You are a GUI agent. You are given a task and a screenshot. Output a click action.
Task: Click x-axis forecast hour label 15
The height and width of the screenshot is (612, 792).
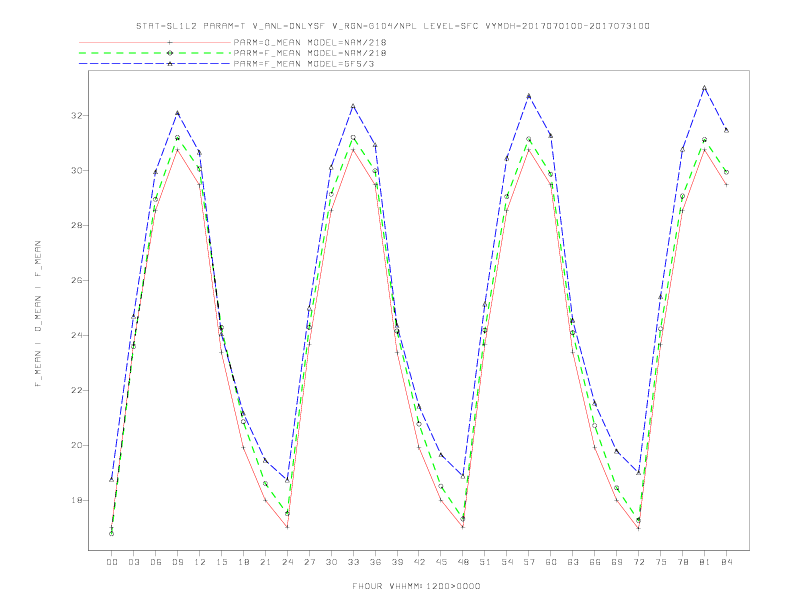point(221,562)
